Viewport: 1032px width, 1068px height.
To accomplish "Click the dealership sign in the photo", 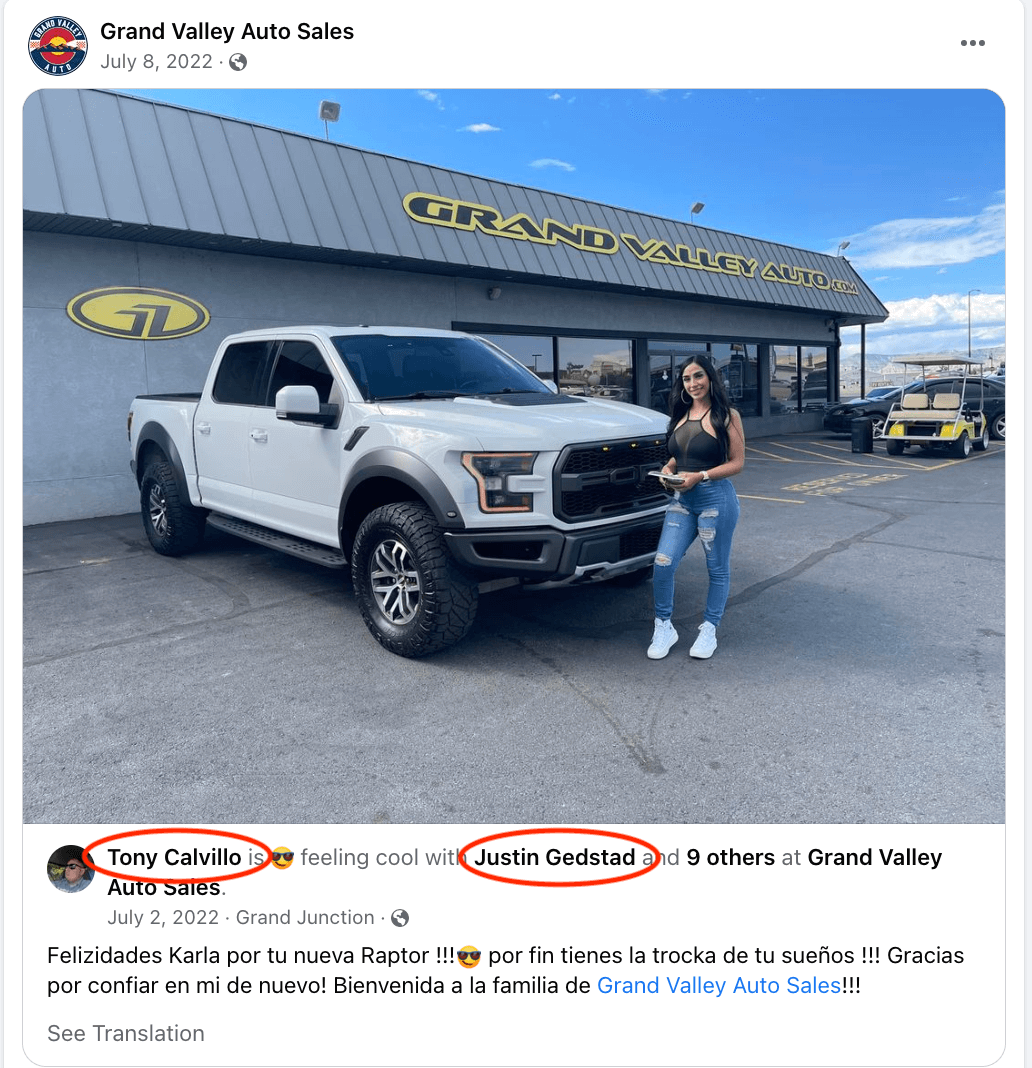I will [630, 244].
